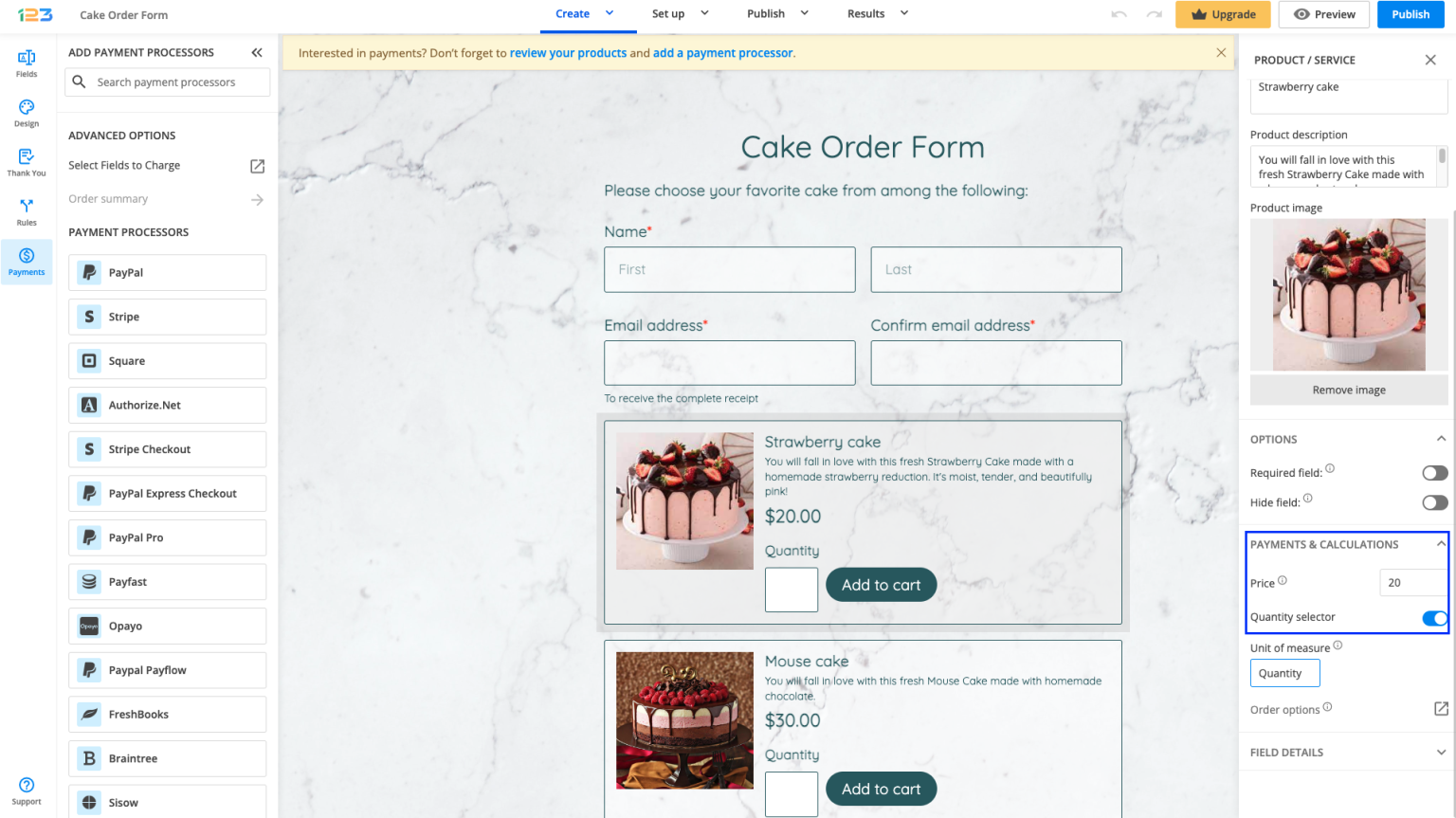
Task: Expand the Field Details section
Action: tap(1441, 753)
